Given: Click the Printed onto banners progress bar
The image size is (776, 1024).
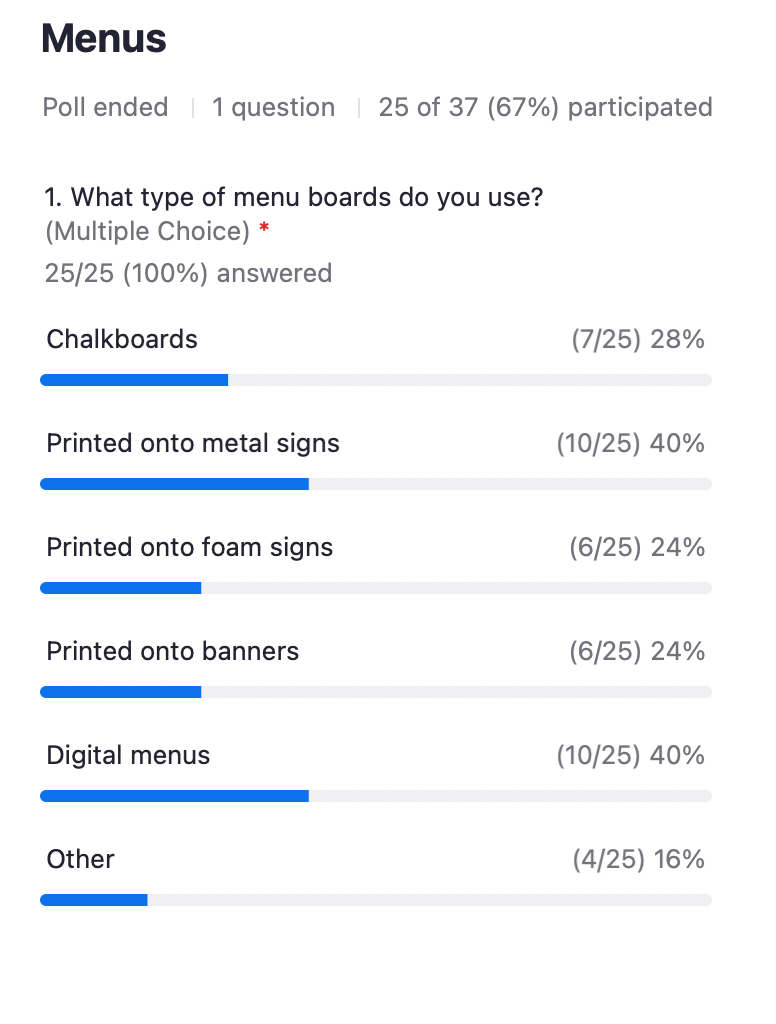Looking at the screenshot, I should [375, 692].
